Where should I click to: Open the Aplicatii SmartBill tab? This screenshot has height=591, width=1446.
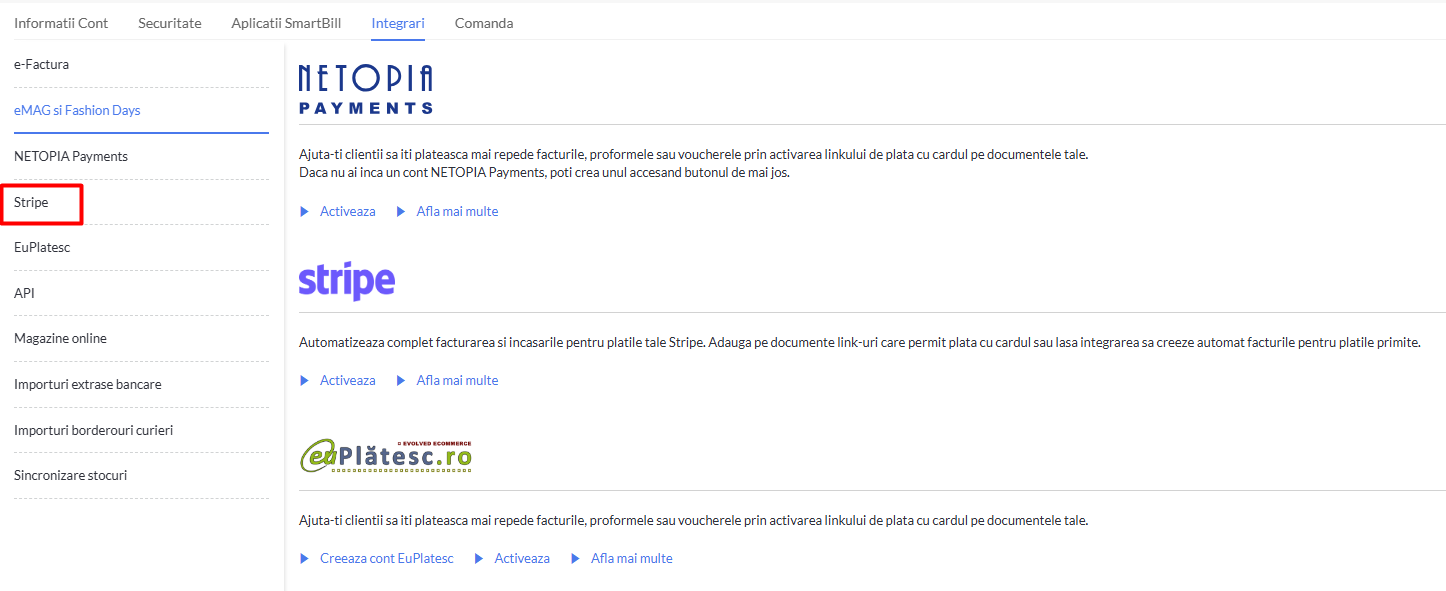pos(286,23)
